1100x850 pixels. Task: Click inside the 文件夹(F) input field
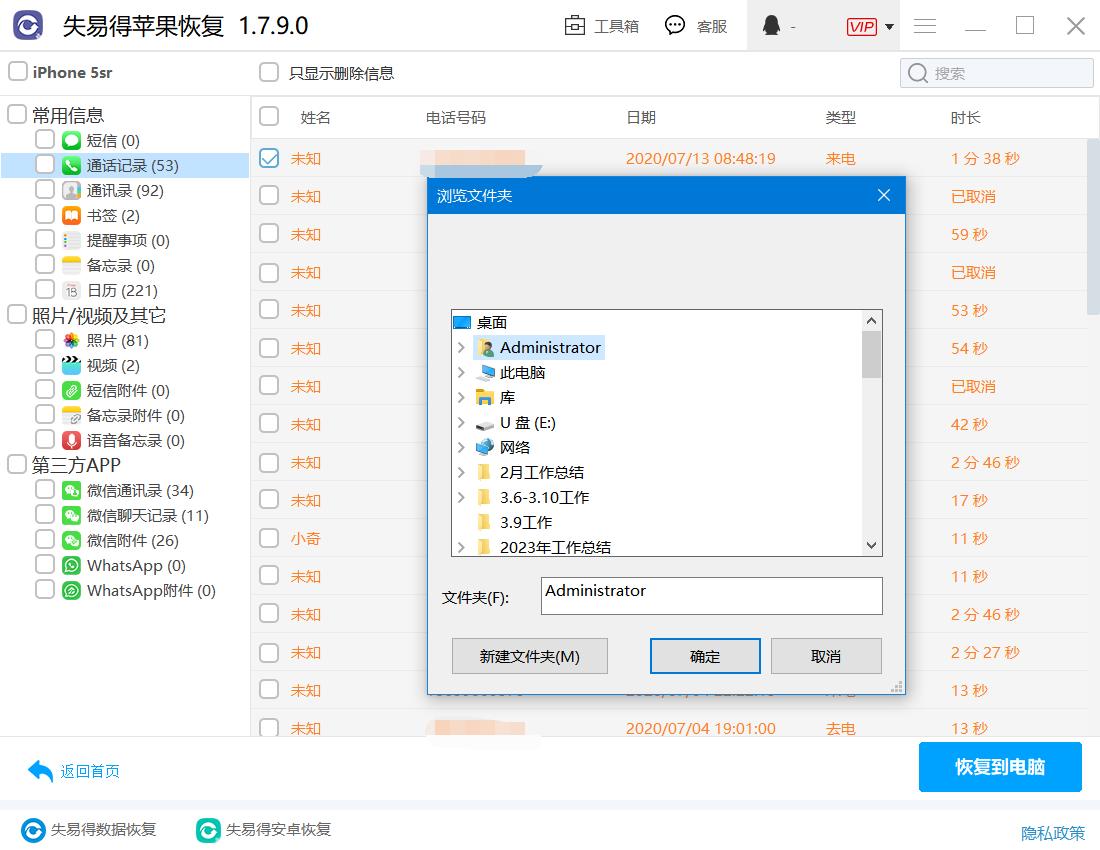[x=710, y=596]
